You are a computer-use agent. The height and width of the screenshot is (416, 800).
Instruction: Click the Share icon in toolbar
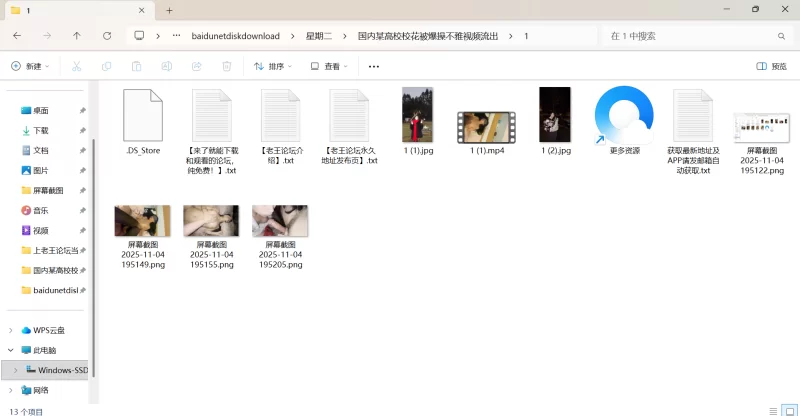[196, 67]
